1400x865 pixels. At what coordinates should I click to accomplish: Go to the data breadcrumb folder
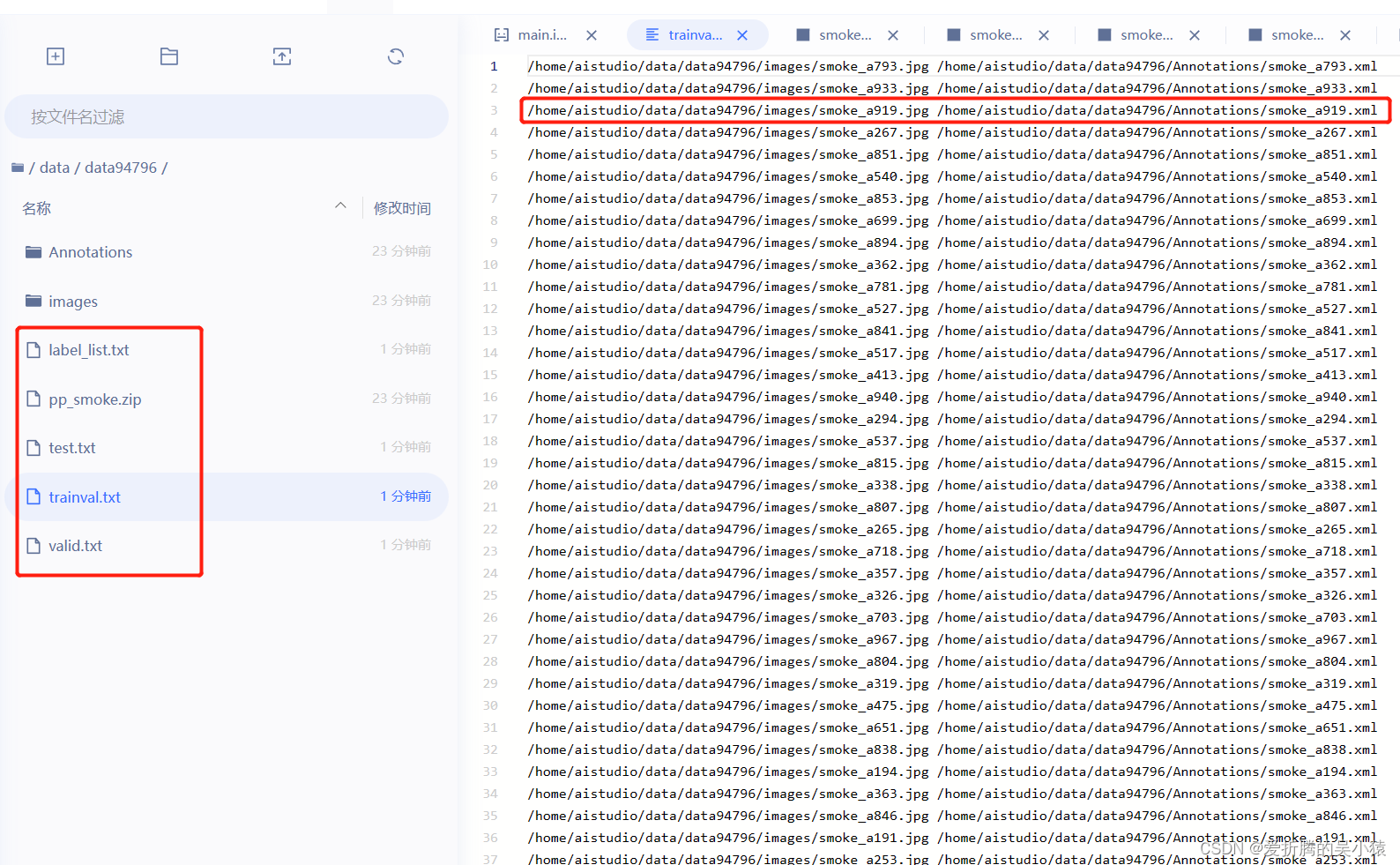pos(55,168)
